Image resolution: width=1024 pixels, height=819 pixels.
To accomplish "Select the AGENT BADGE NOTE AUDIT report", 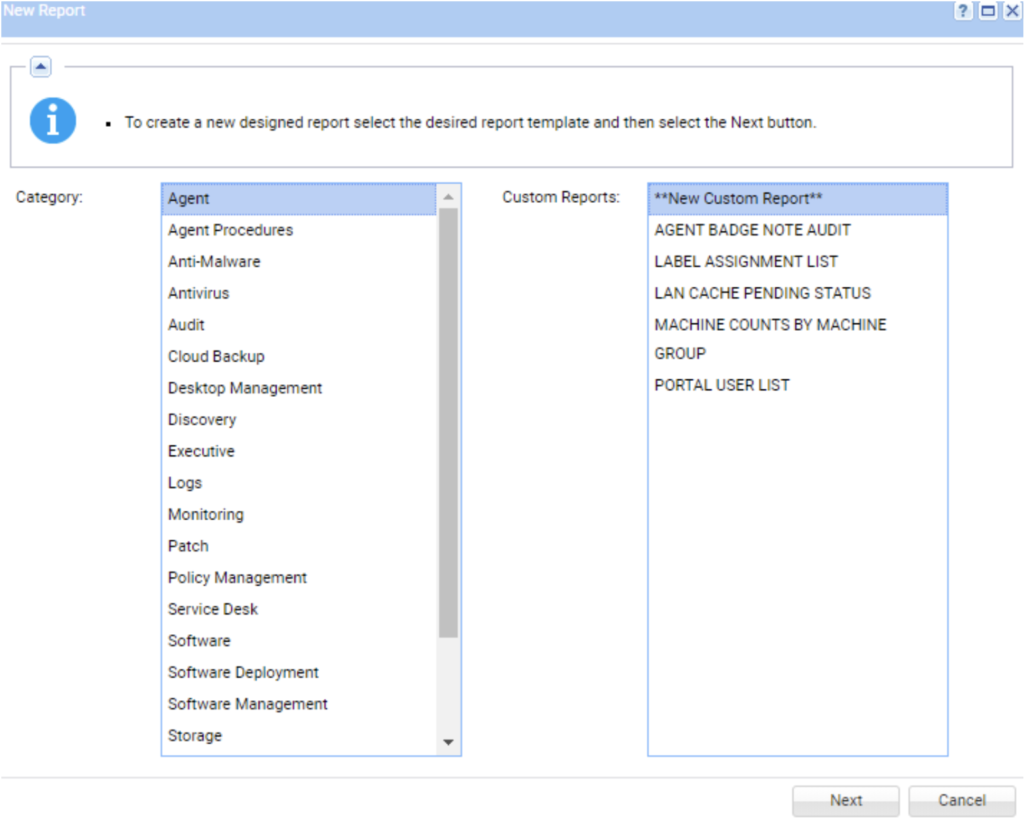I will tap(752, 229).
